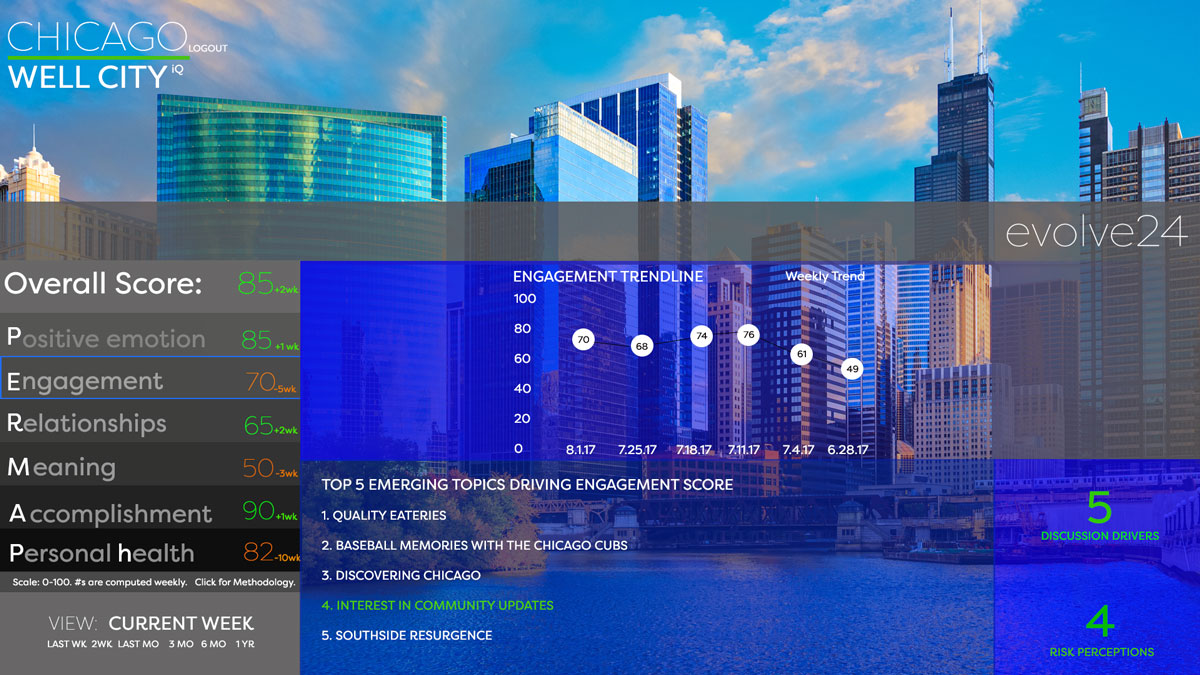This screenshot has height=675, width=1200.
Task: Change view range to 6 MO
Action: [x=213, y=644]
